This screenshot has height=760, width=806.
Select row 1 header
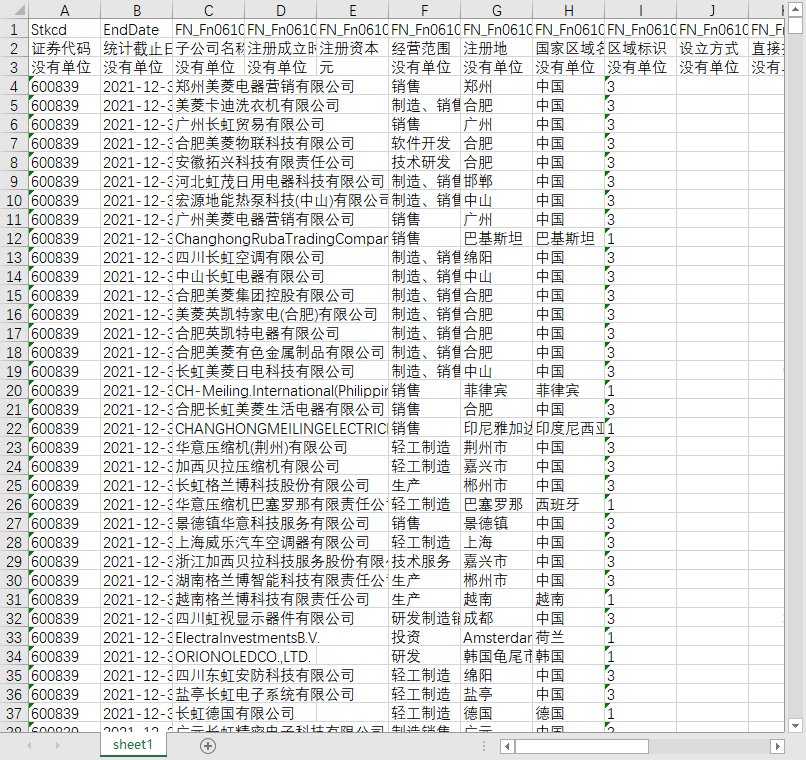click(x=14, y=29)
